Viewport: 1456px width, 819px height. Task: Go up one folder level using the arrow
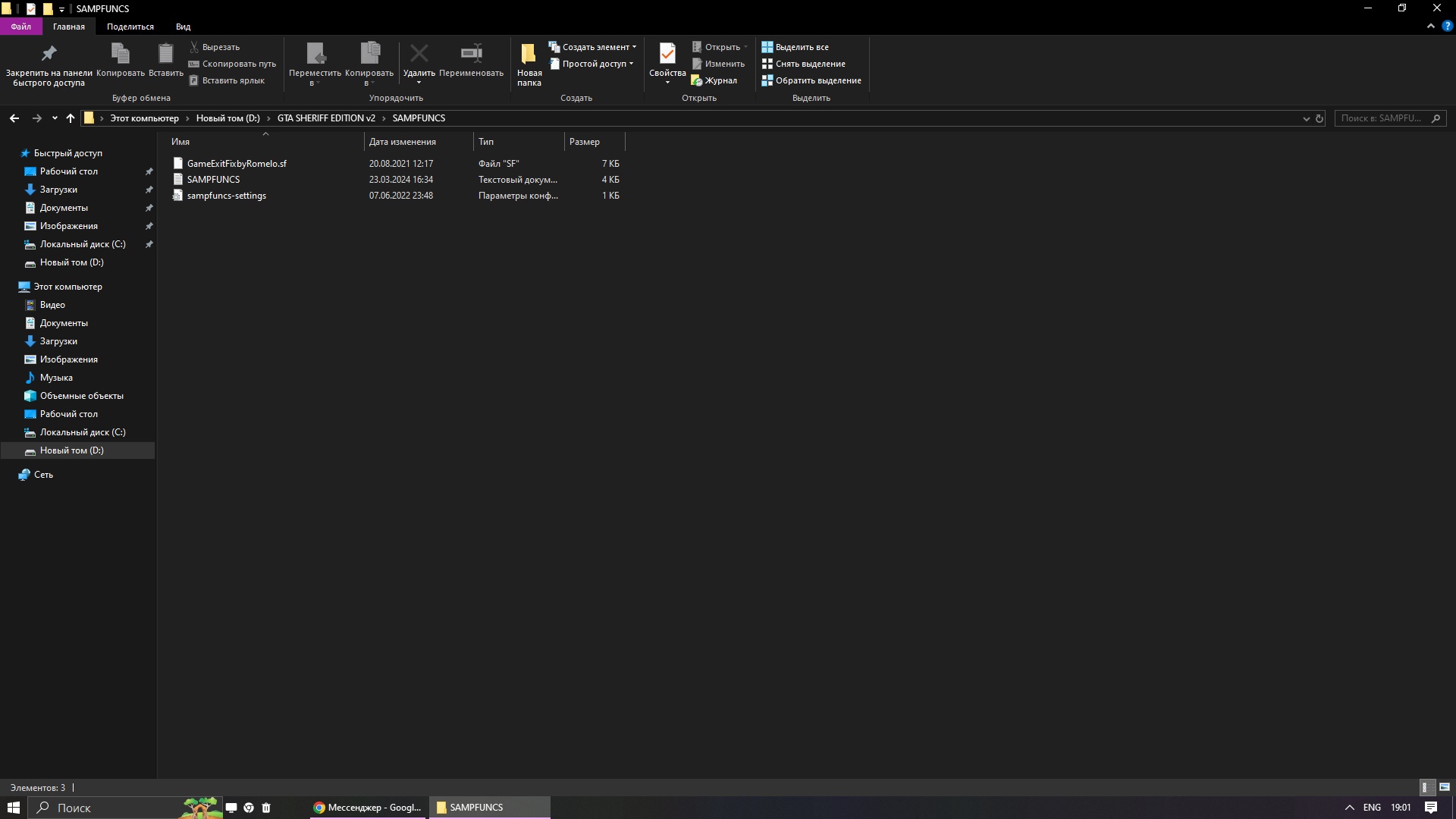pos(71,118)
